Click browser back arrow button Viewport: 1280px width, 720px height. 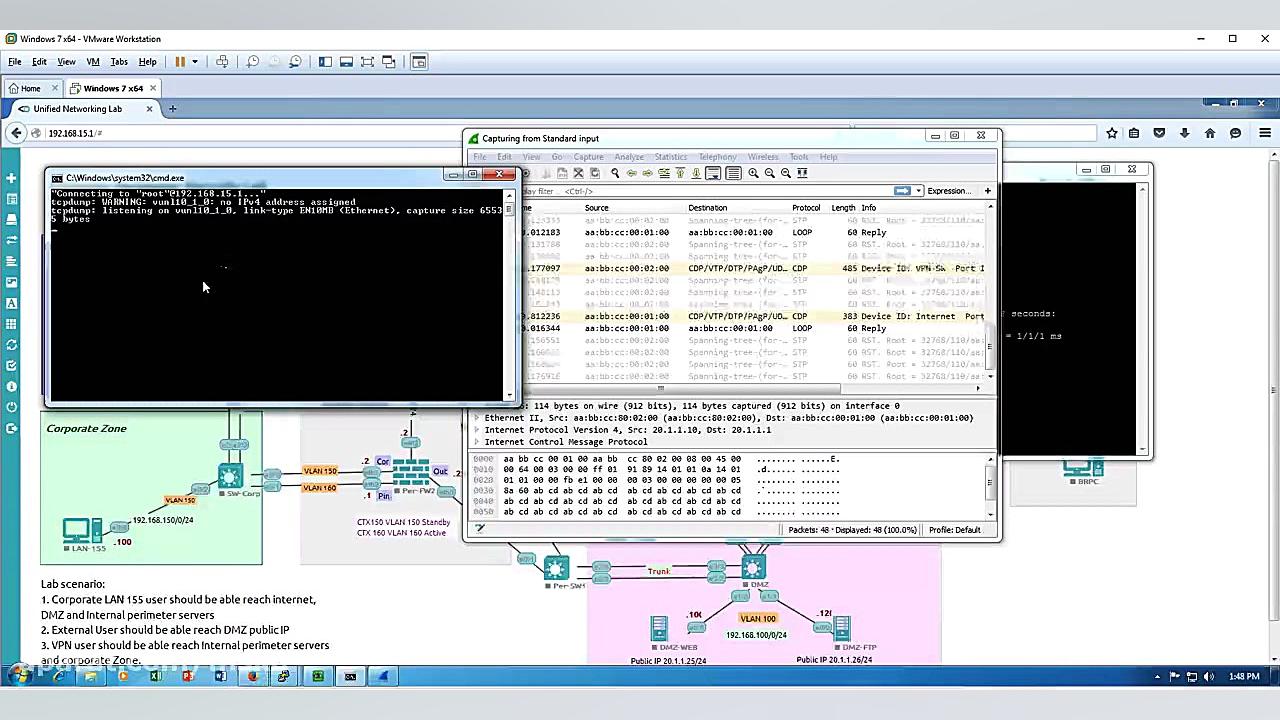pyautogui.click(x=16, y=133)
